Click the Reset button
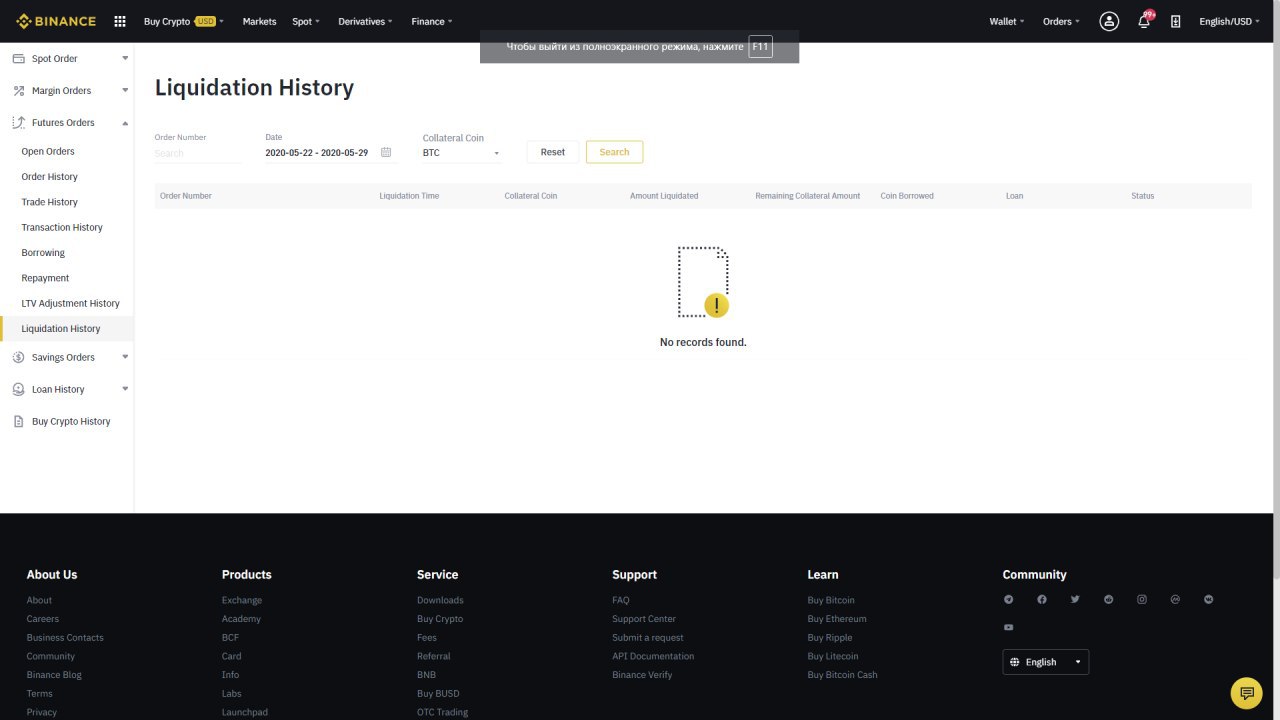The width and height of the screenshot is (1280, 720). (x=553, y=152)
